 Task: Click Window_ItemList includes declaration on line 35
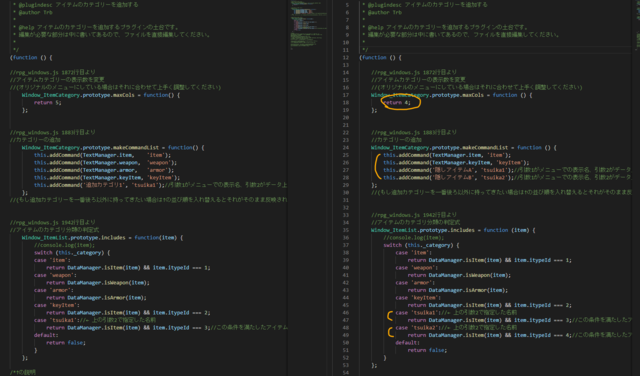pos(453,230)
